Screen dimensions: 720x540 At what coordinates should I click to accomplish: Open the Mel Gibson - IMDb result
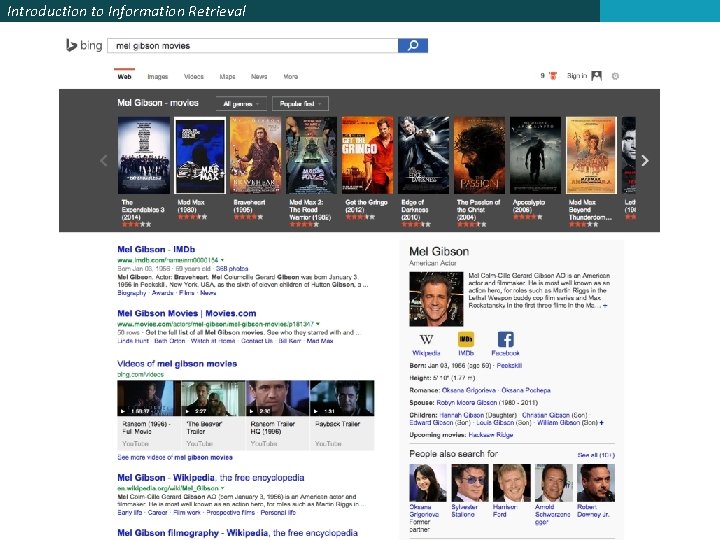pos(156,249)
